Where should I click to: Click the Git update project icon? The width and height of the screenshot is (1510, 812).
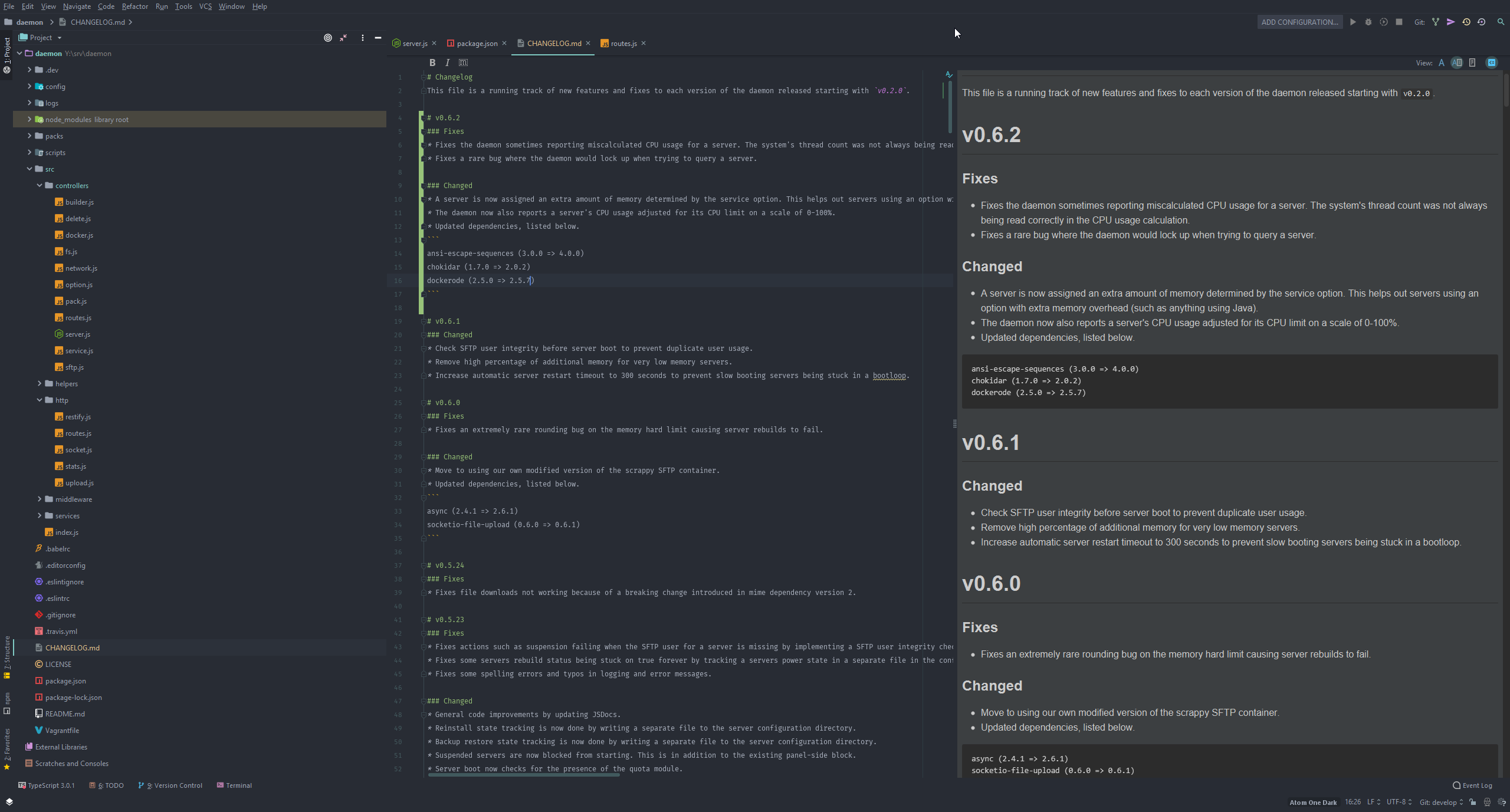[1435, 22]
